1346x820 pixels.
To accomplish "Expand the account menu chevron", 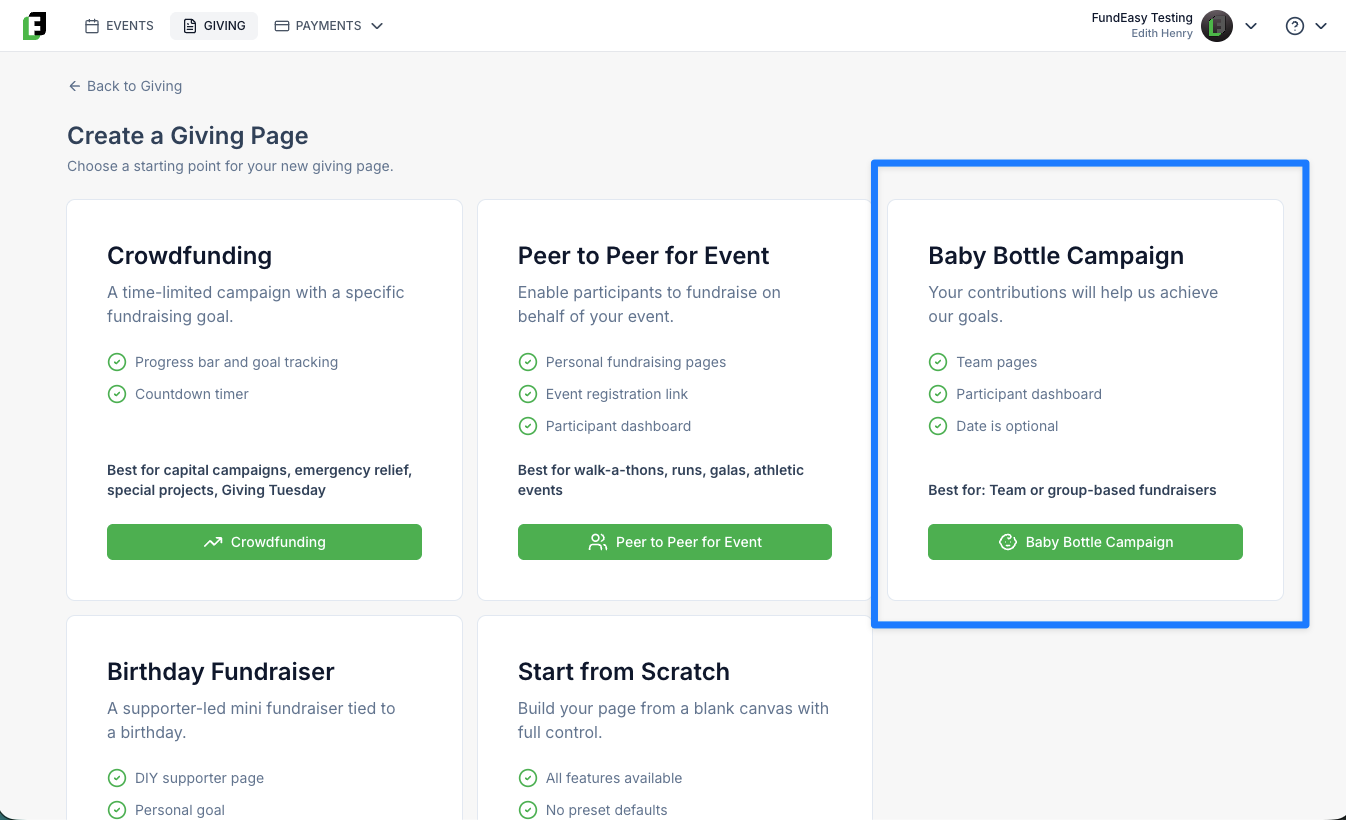I will [1251, 26].
